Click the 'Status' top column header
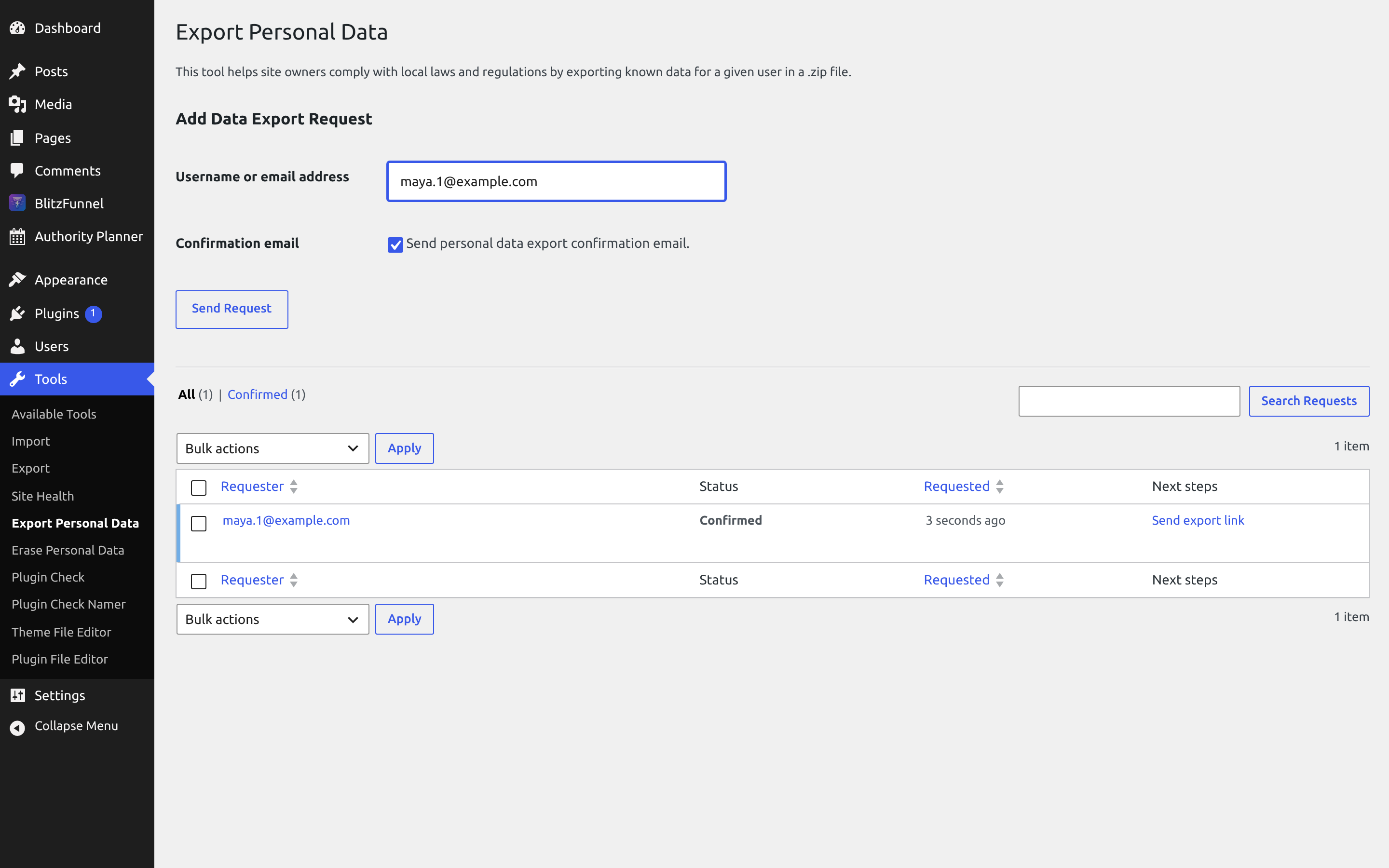This screenshot has height=868, width=1389. [x=719, y=486]
